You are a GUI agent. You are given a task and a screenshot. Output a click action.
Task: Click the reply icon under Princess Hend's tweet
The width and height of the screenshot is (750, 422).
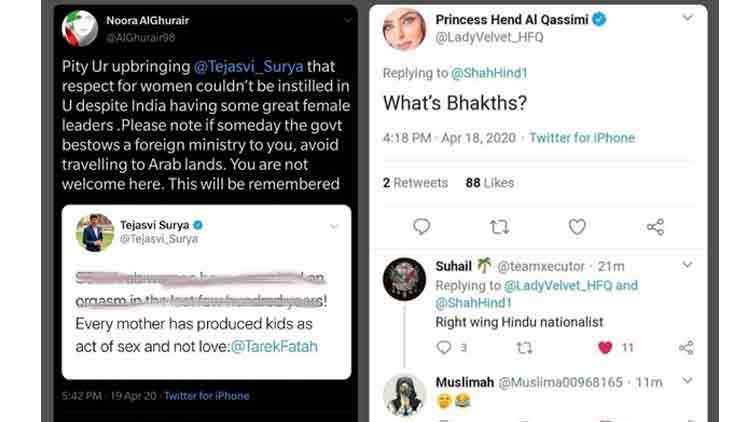[x=421, y=227]
